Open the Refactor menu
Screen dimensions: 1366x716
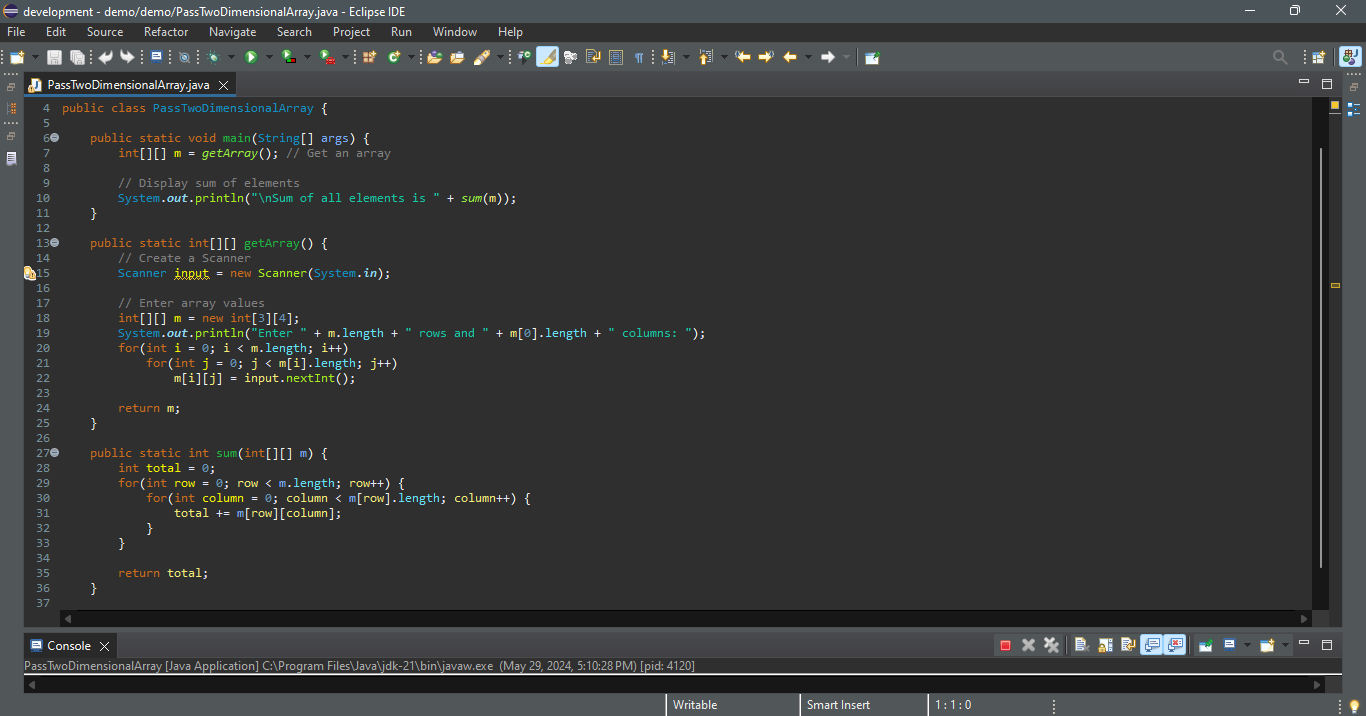point(165,32)
